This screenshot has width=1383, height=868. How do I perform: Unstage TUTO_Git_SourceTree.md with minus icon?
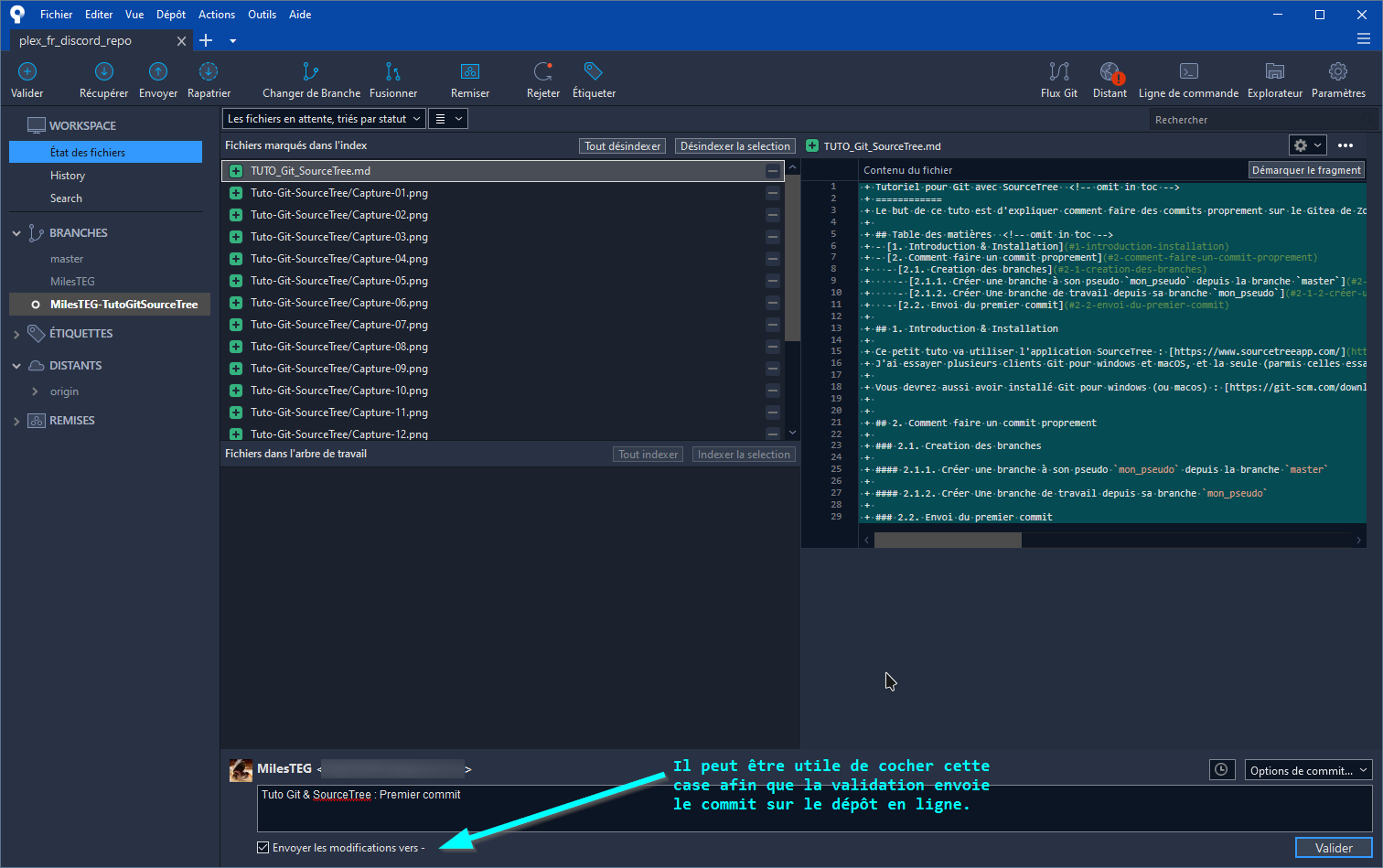pos(773,171)
